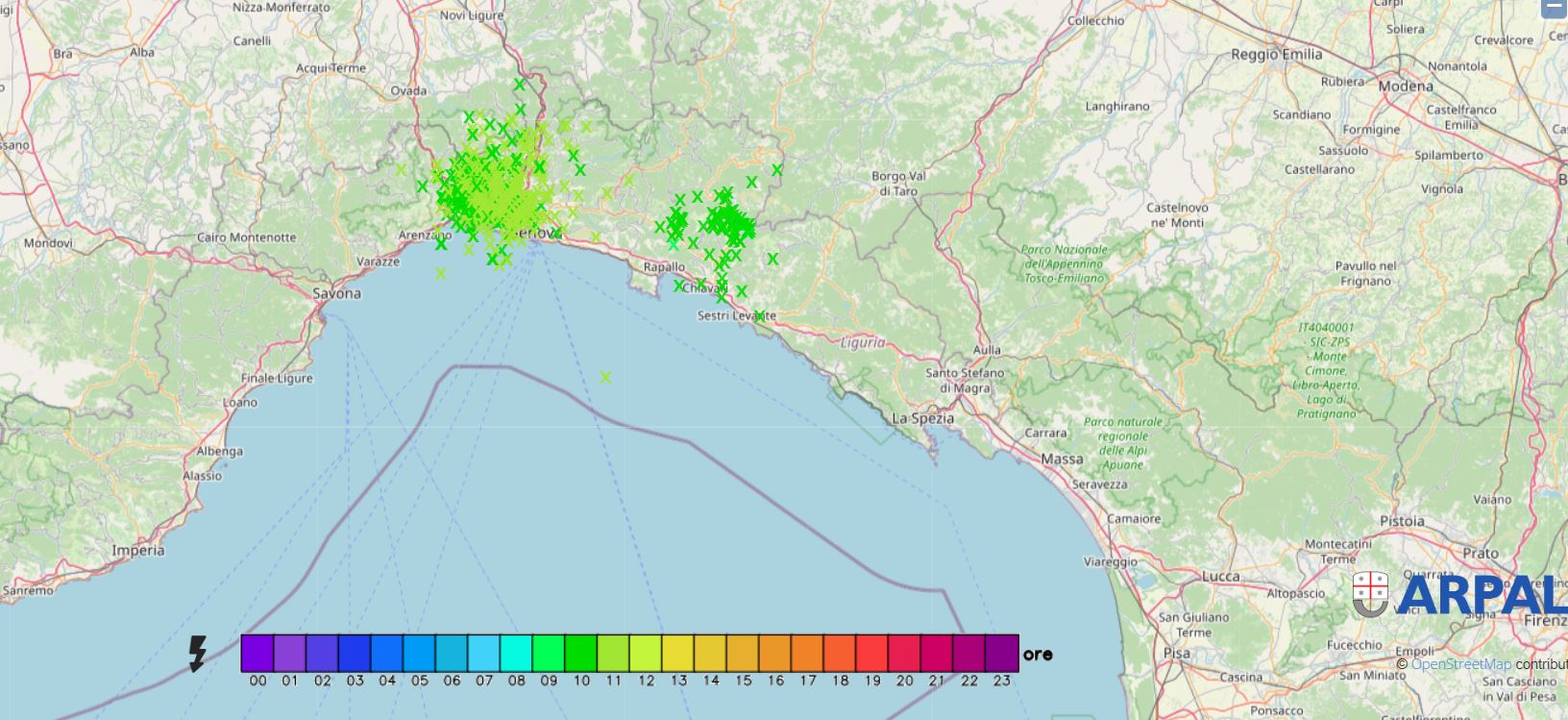Click lightning marker beside Sestri Levante label
The image size is (1568, 720).
[760, 315]
